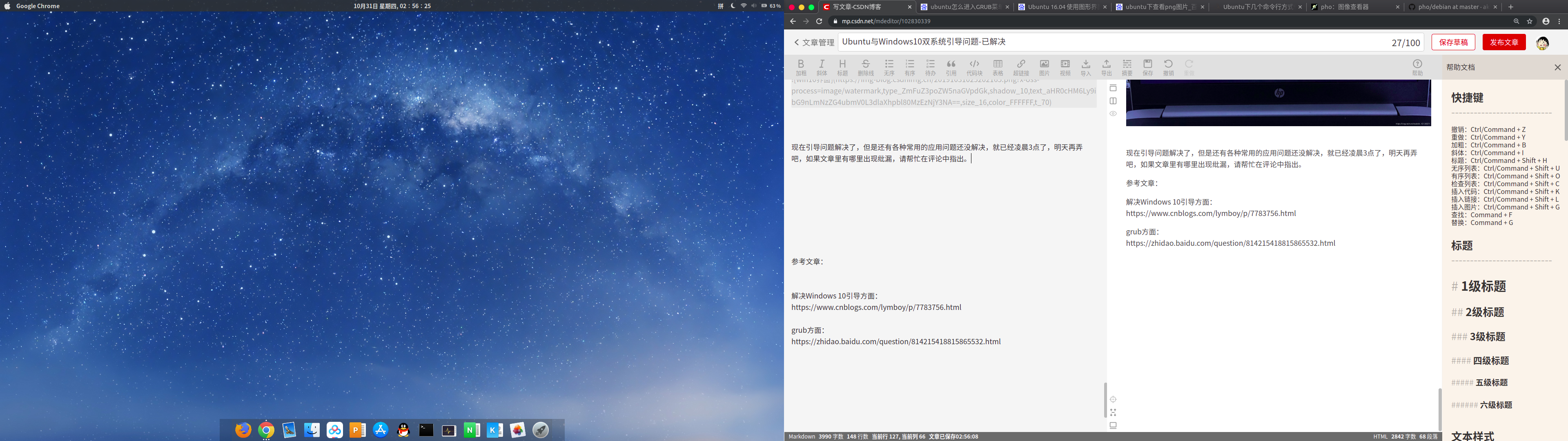This screenshot has width=1568, height=441.
Task: Toggle fullscreen mode icon near editor bottom
Action: pyautogui.click(x=1113, y=412)
